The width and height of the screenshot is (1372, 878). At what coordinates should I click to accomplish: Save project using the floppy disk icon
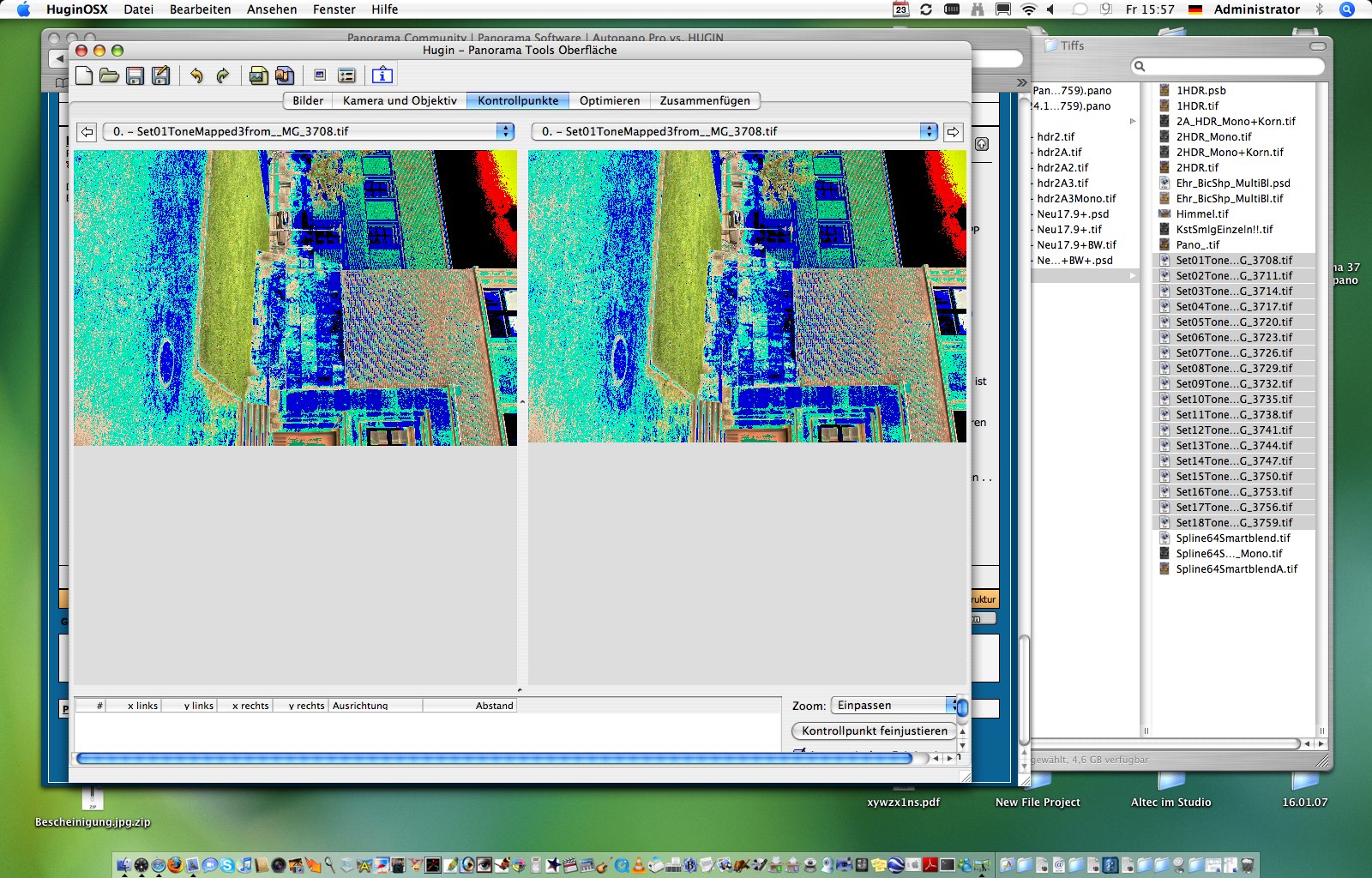(135, 75)
